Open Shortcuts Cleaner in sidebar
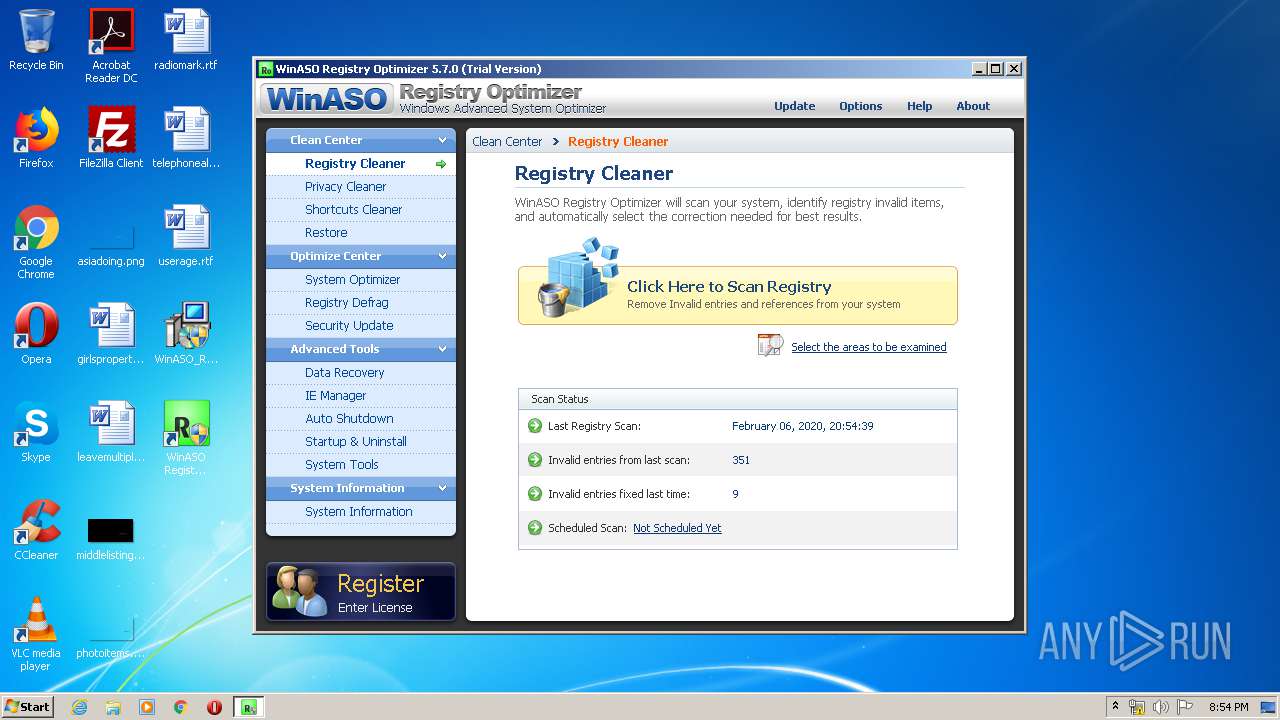Screen dimensions: 1280x720 (x=360, y=209)
